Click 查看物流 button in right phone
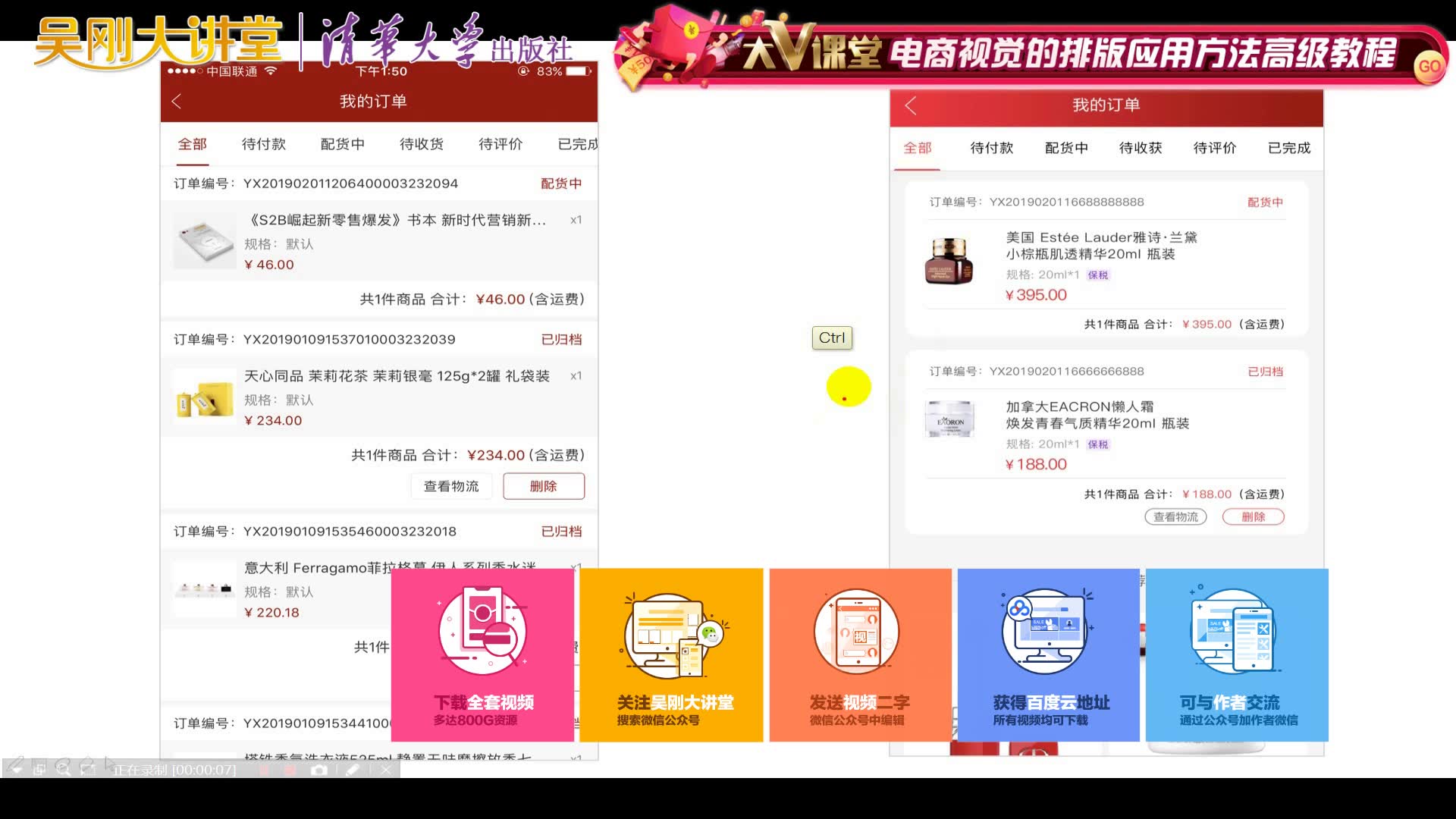 pos(1175,517)
